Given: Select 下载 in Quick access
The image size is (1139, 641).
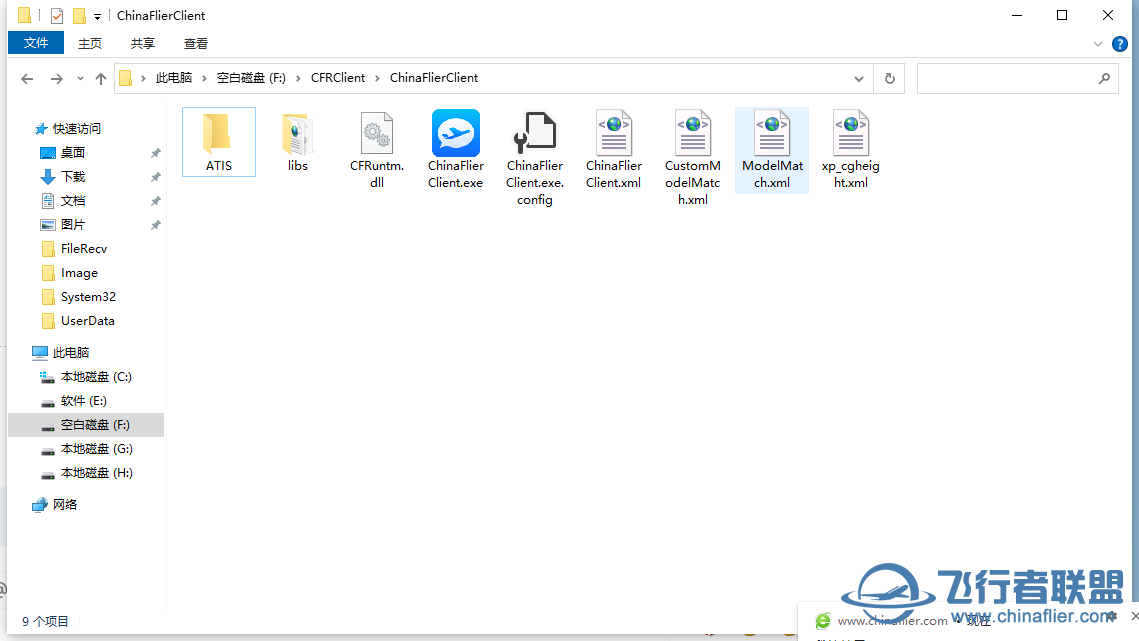Looking at the screenshot, I should [x=73, y=177].
